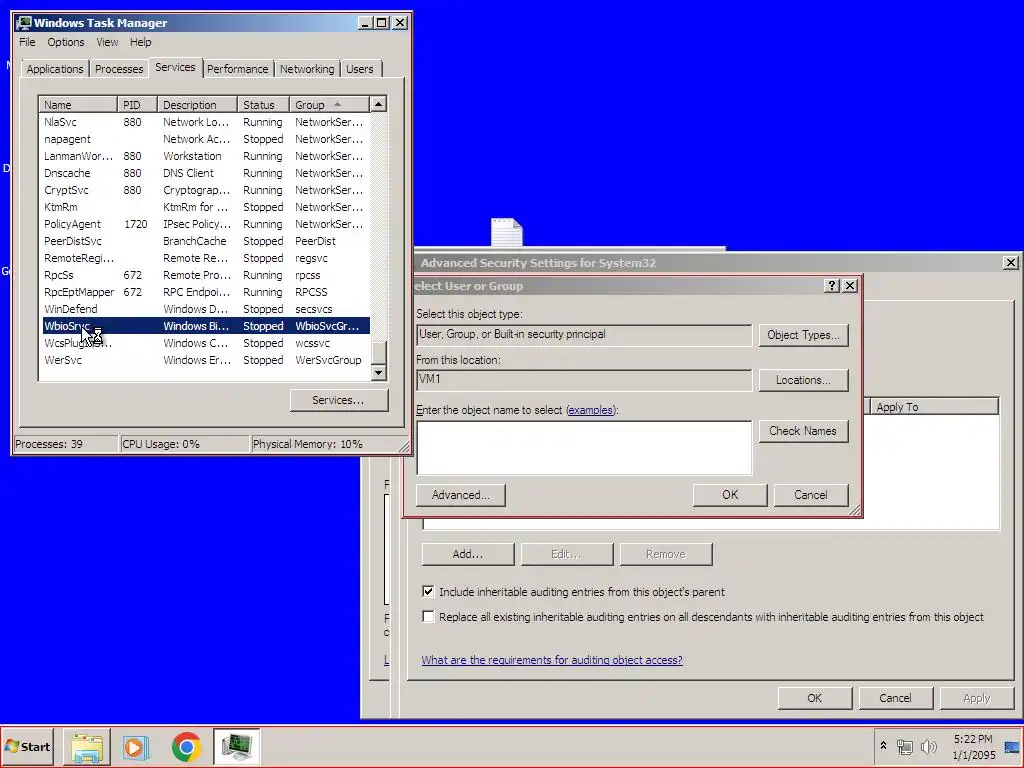This screenshot has width=1024, height=768.
Task: Switch to the Users tab
Action: (360, 69)
